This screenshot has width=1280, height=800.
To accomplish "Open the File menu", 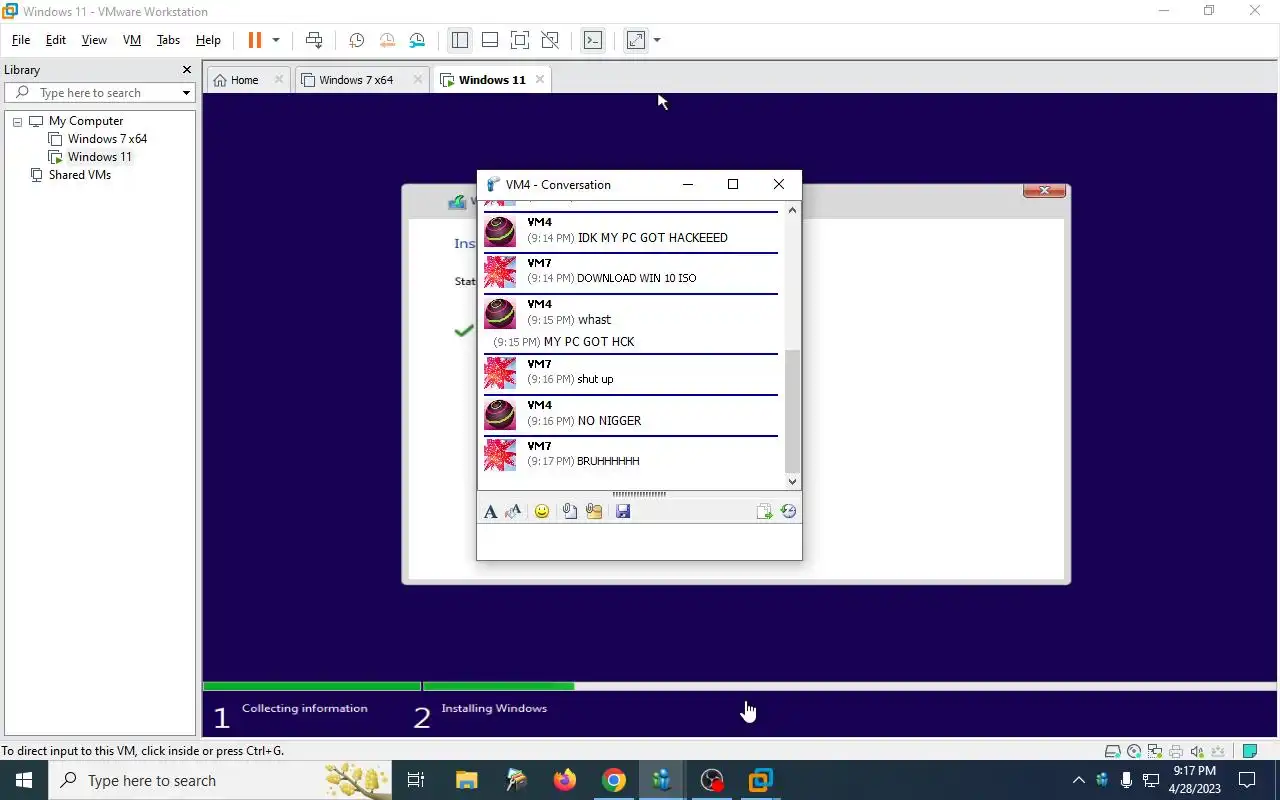I will (21, 40).
